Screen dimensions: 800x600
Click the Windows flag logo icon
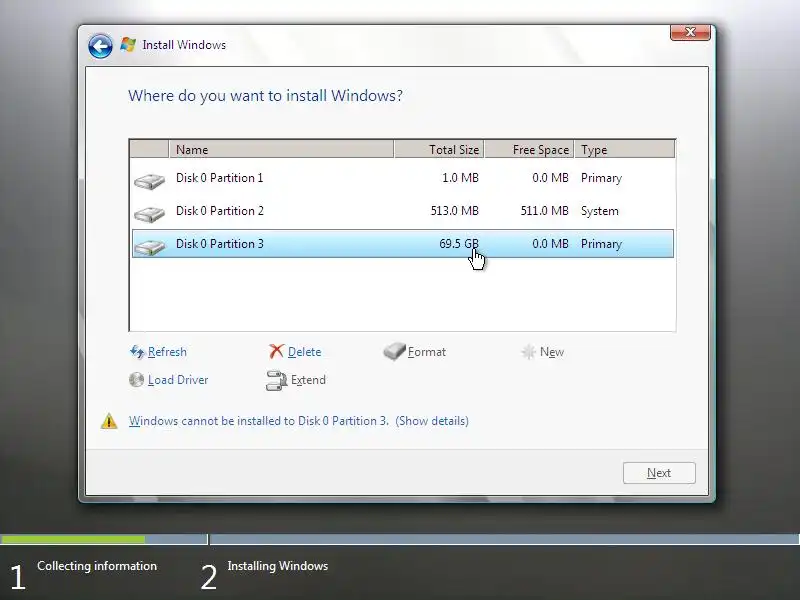(x=128, y=45)
